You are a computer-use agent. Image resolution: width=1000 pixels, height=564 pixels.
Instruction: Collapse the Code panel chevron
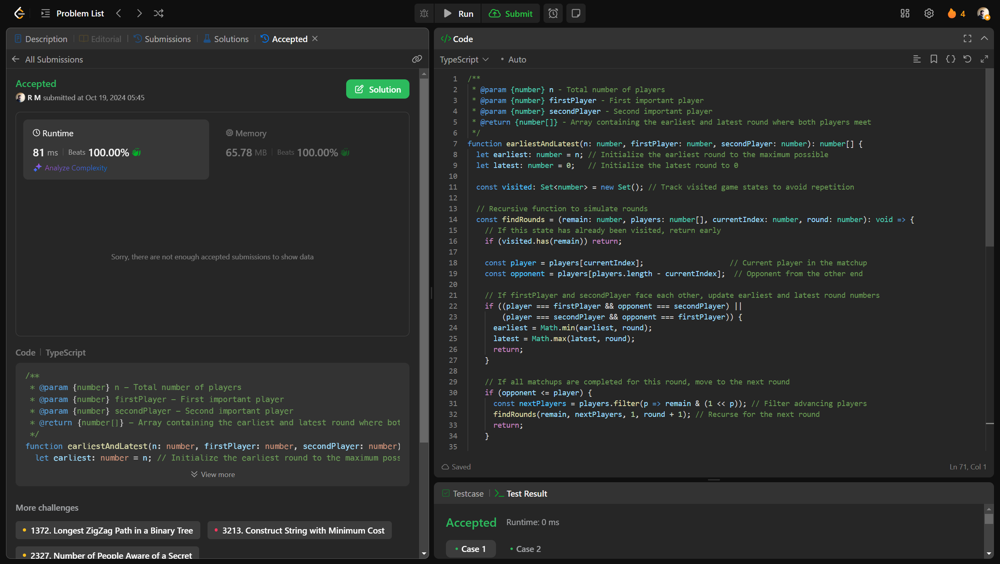click(x=984, y=39)
